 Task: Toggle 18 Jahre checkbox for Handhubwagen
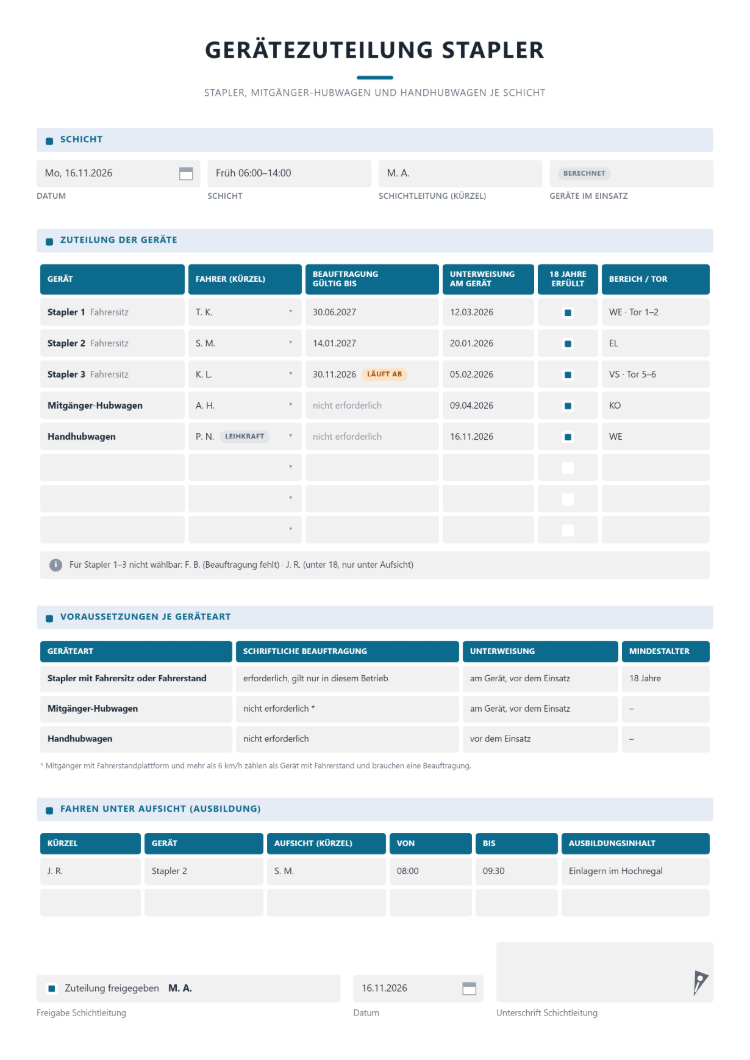tap(568, 437)
